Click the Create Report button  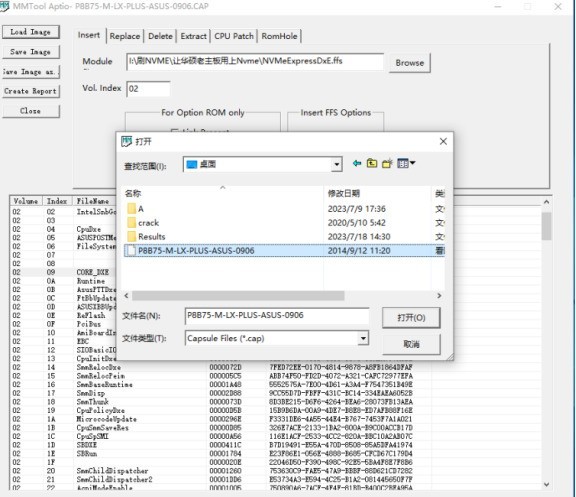(x=30, y=91)
